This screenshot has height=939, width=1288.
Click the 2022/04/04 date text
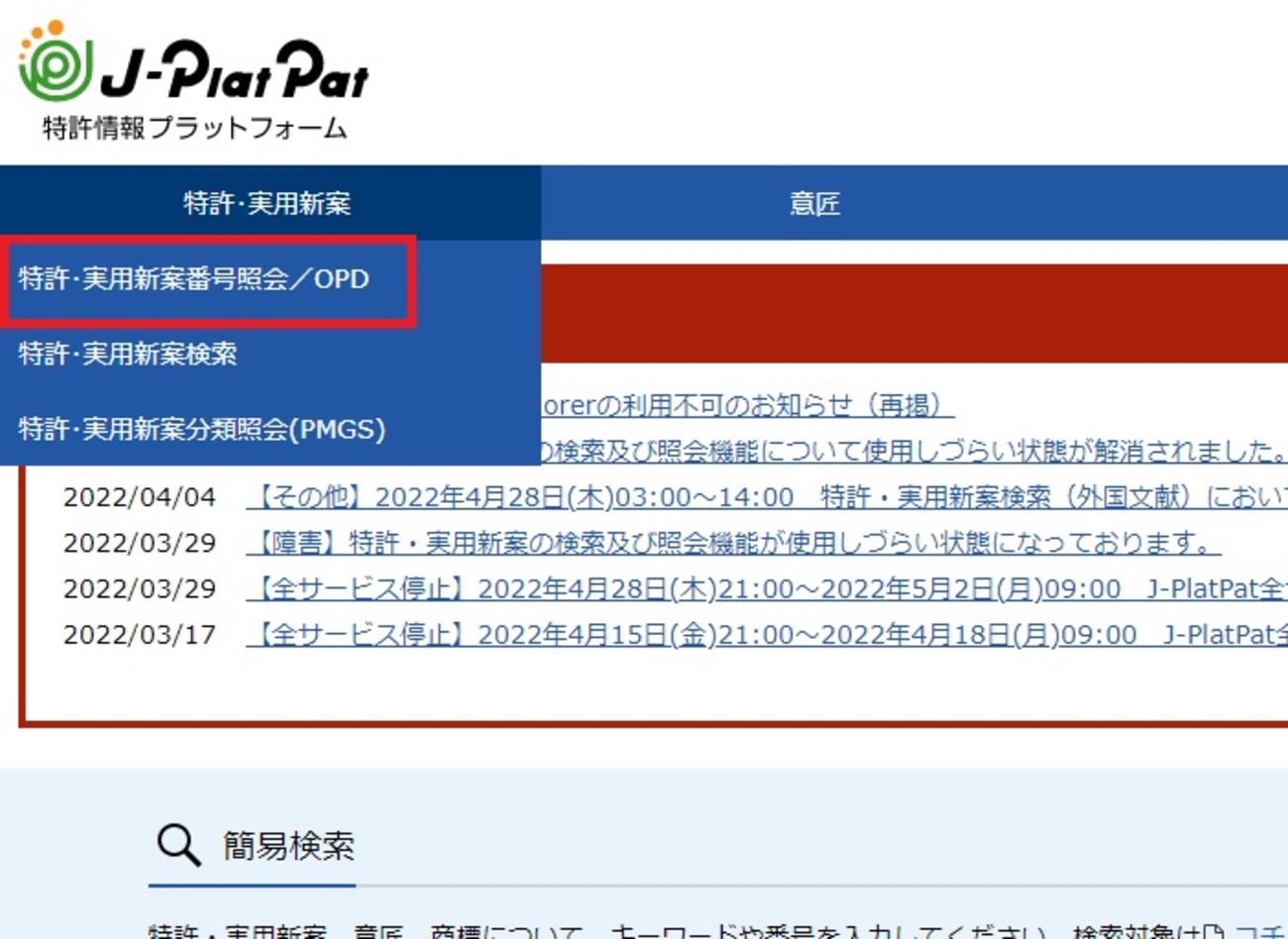point(140,496)
